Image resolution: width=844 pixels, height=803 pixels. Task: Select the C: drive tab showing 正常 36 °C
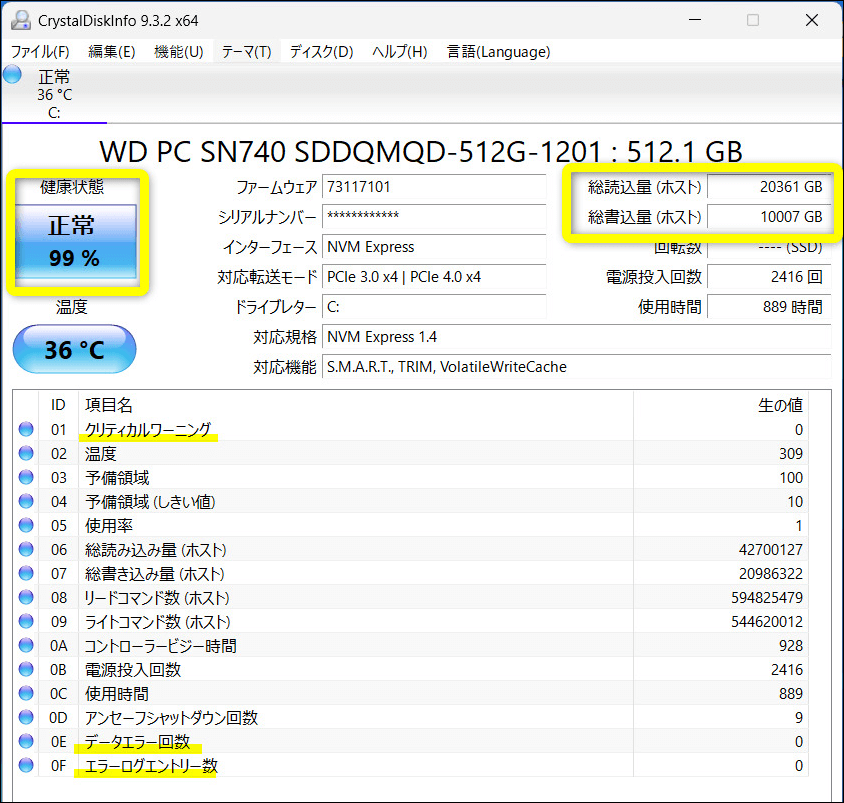click(x=54, y=94)
